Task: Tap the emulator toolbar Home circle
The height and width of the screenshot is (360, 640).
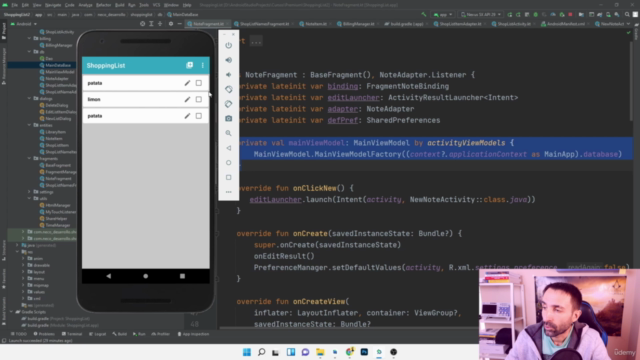Action: pyautogui.click(x=229, y=162)
